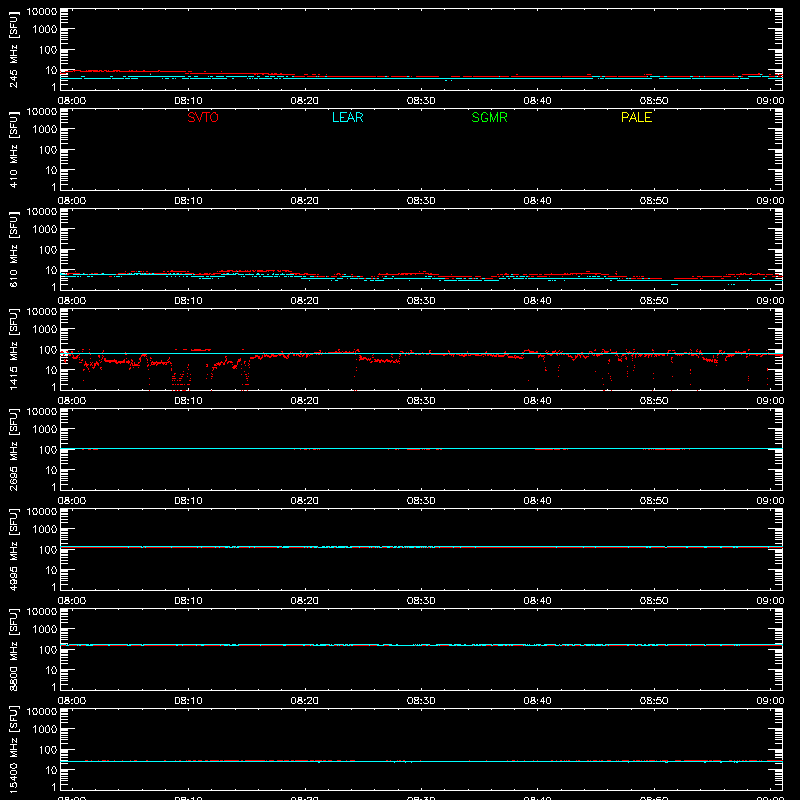This screenshot has height=800, width=800.
Task: Select the 15400 MHz [SFU] axis label
Action: (x=13, y=749)
